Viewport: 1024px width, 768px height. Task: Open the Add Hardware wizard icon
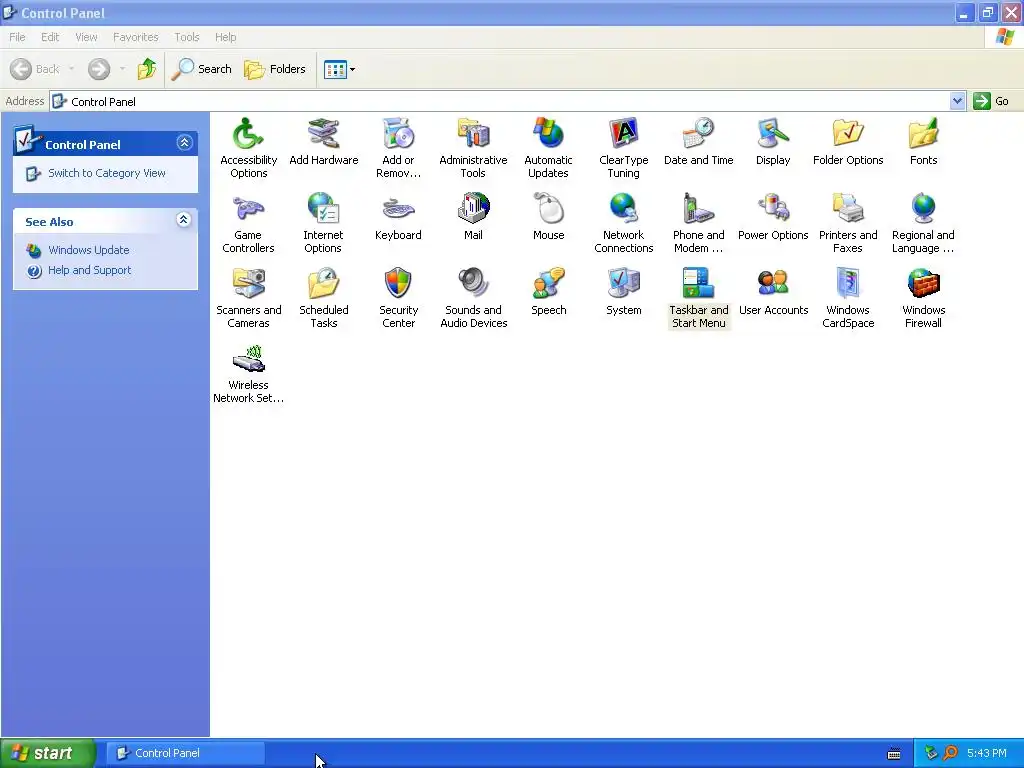pyautogui.click(x=323, y=142)
